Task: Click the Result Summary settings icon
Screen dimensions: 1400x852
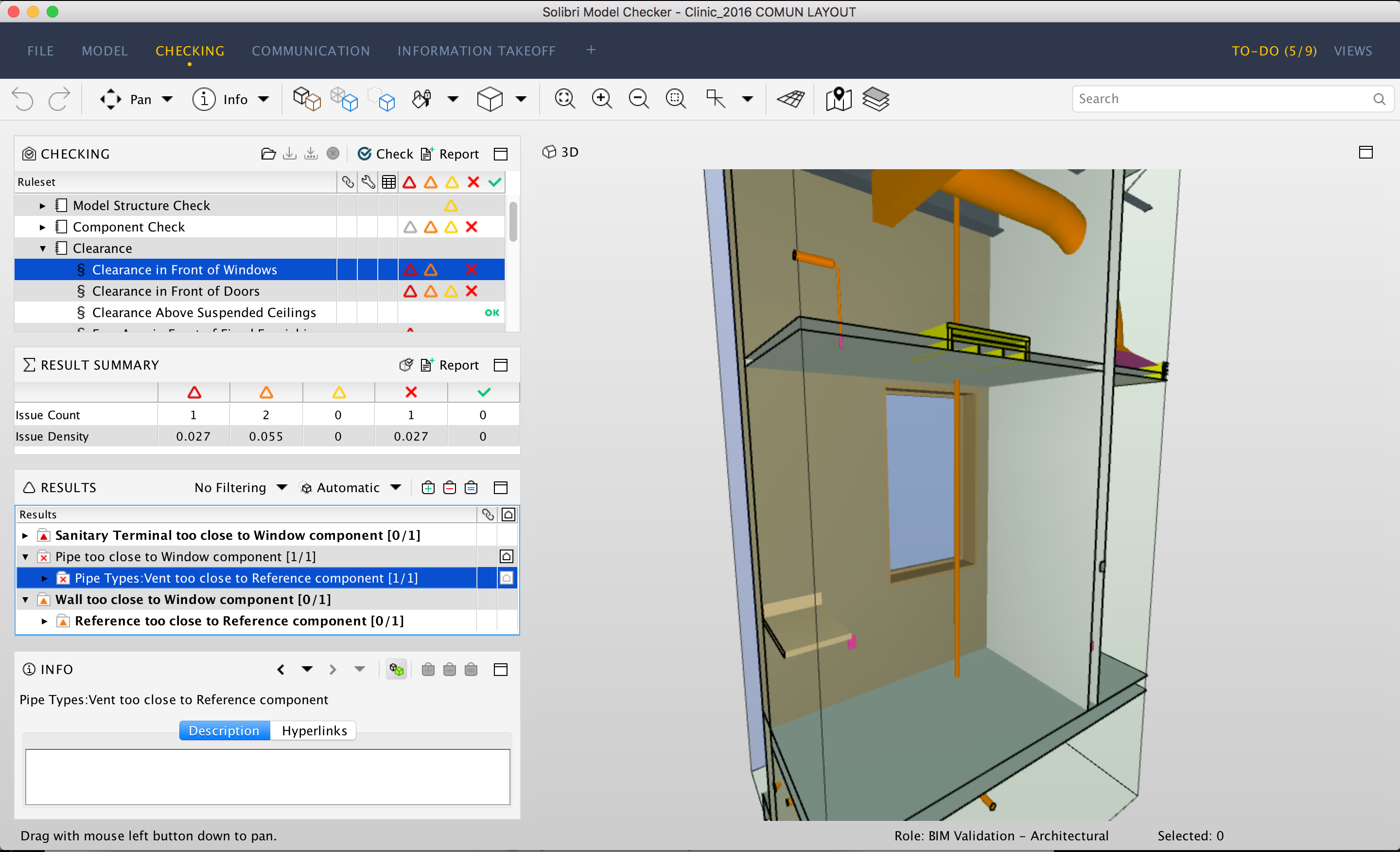Action: pos(406,365)
